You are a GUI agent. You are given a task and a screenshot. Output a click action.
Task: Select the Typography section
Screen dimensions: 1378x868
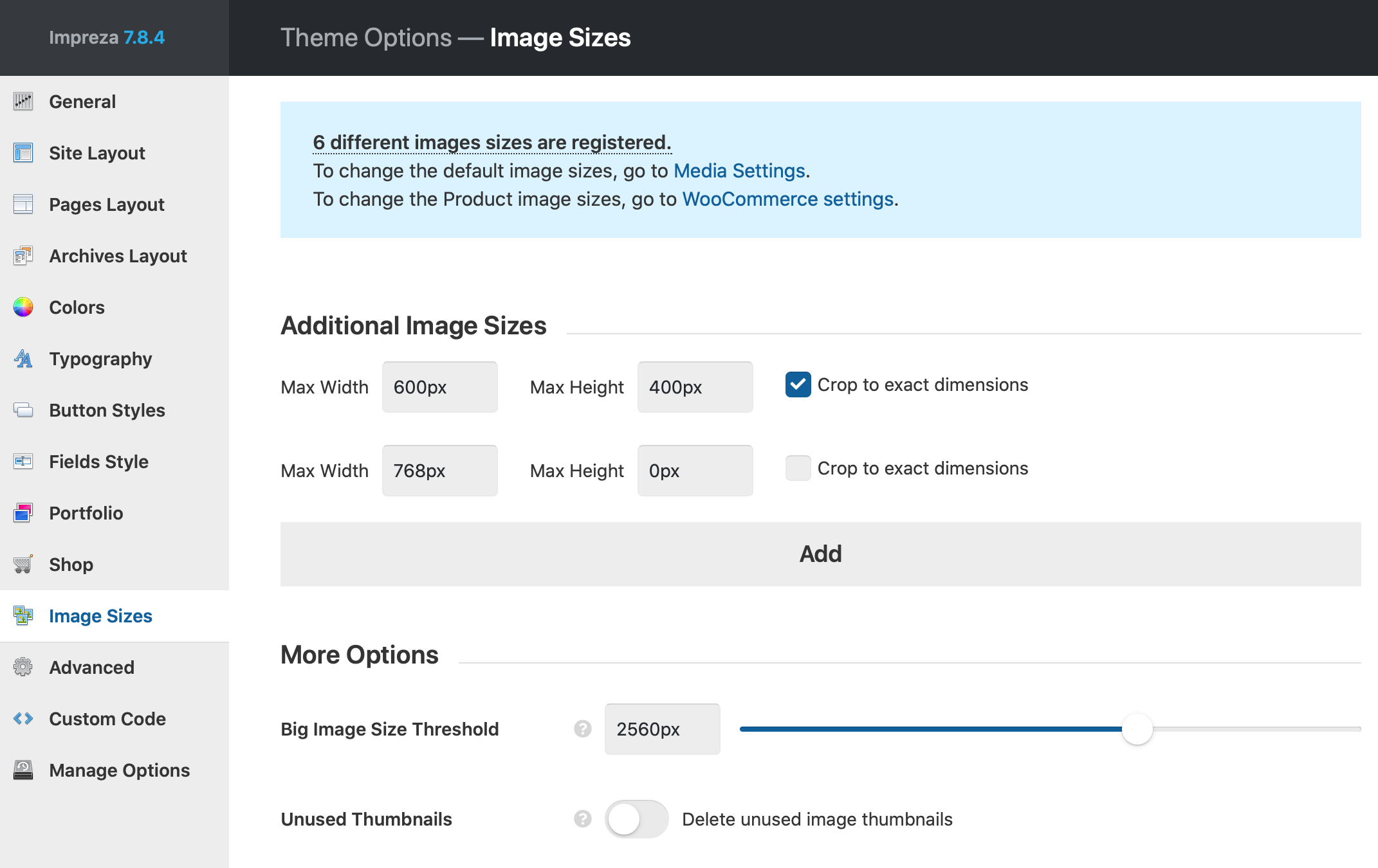pos(115,359)
